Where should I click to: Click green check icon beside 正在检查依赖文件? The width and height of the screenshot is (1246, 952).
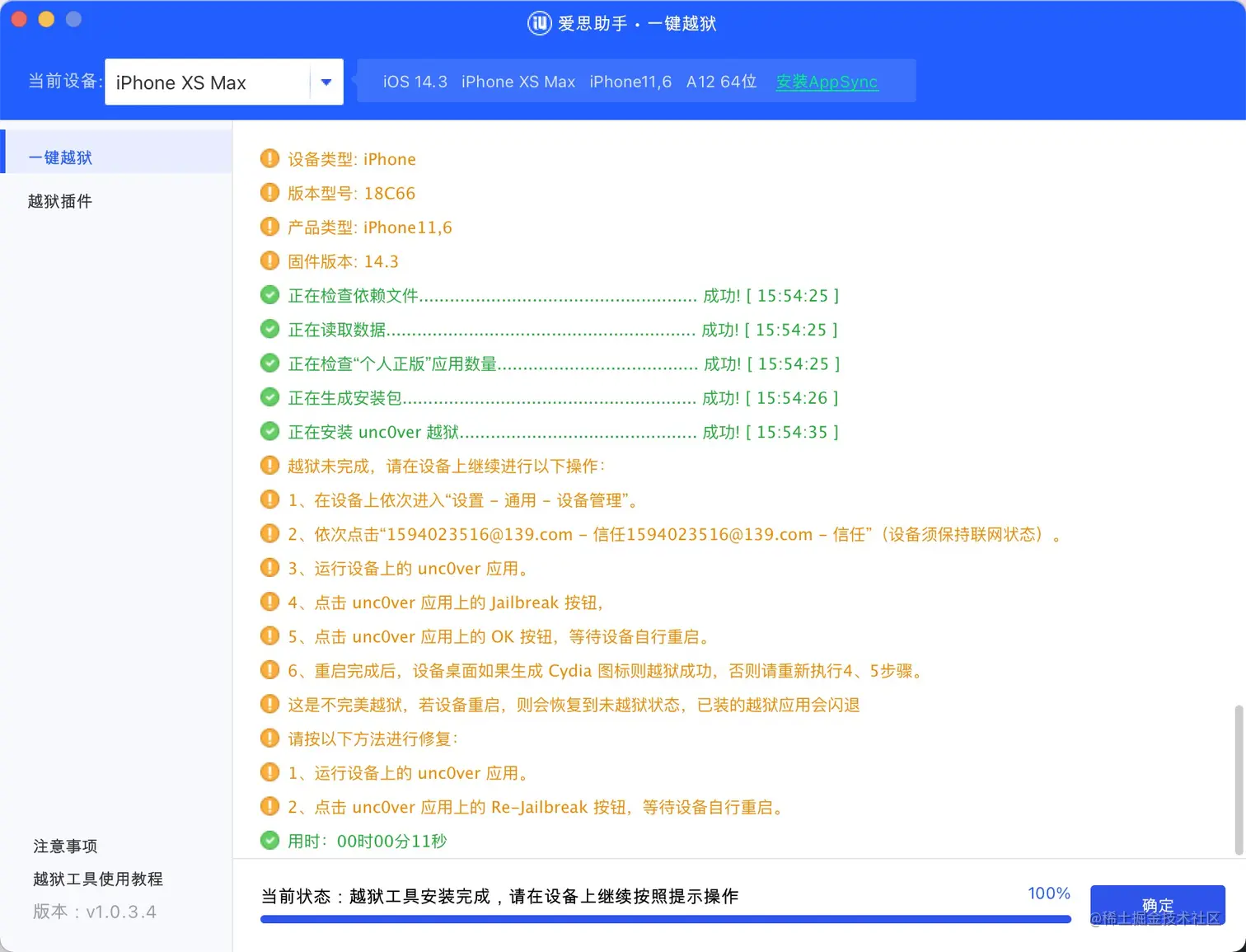point(269,295)
